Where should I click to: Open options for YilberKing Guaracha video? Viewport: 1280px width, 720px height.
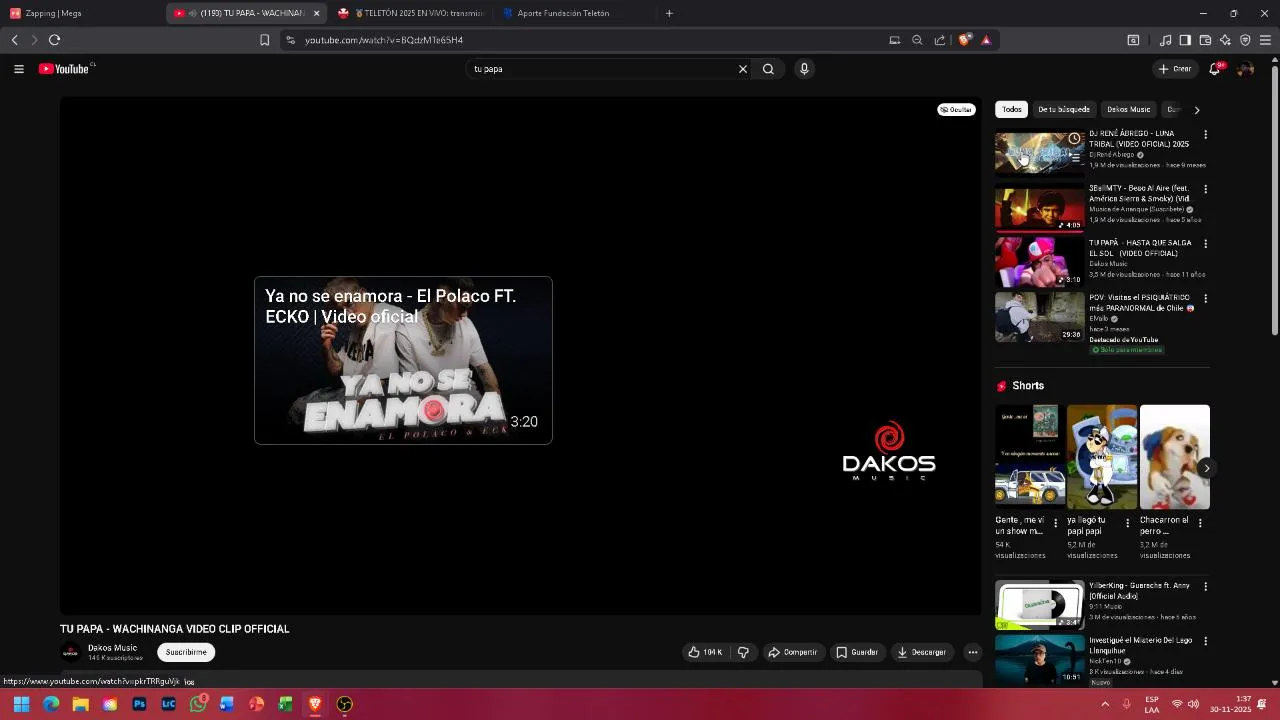pyautogui.click(x=1205, y=586)
